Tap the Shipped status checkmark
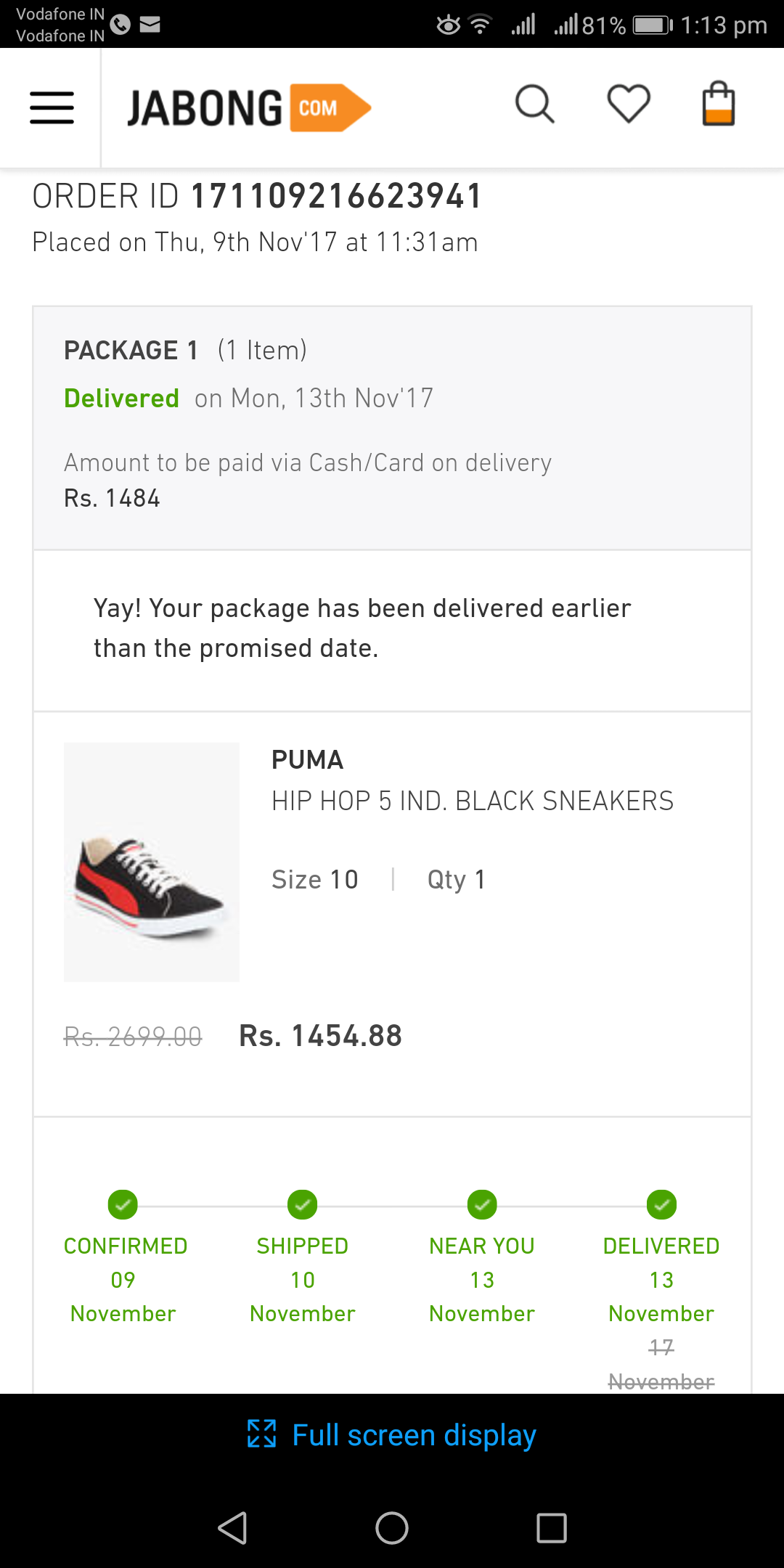 pos(302,1205)
